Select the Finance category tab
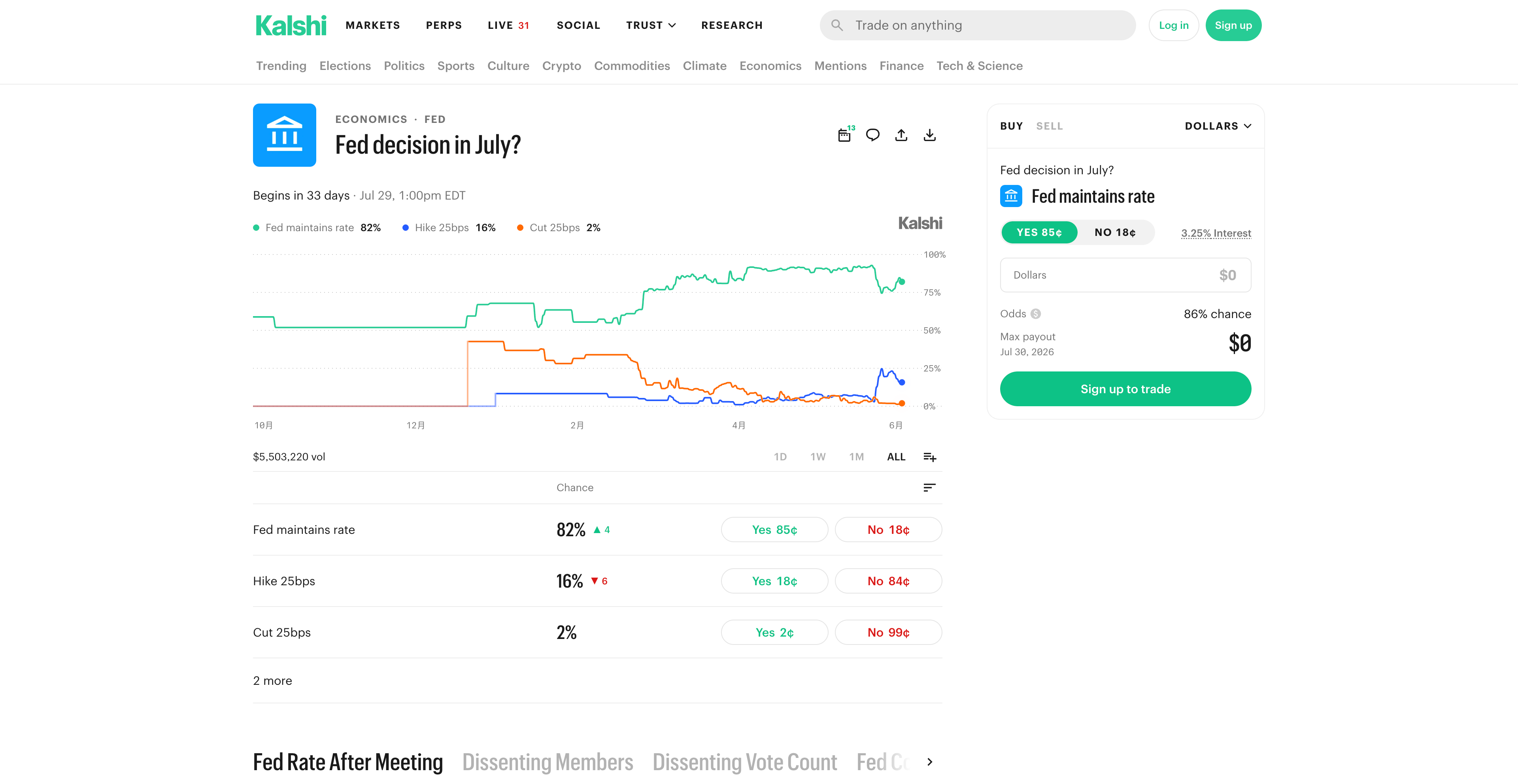 coord(901,66)
